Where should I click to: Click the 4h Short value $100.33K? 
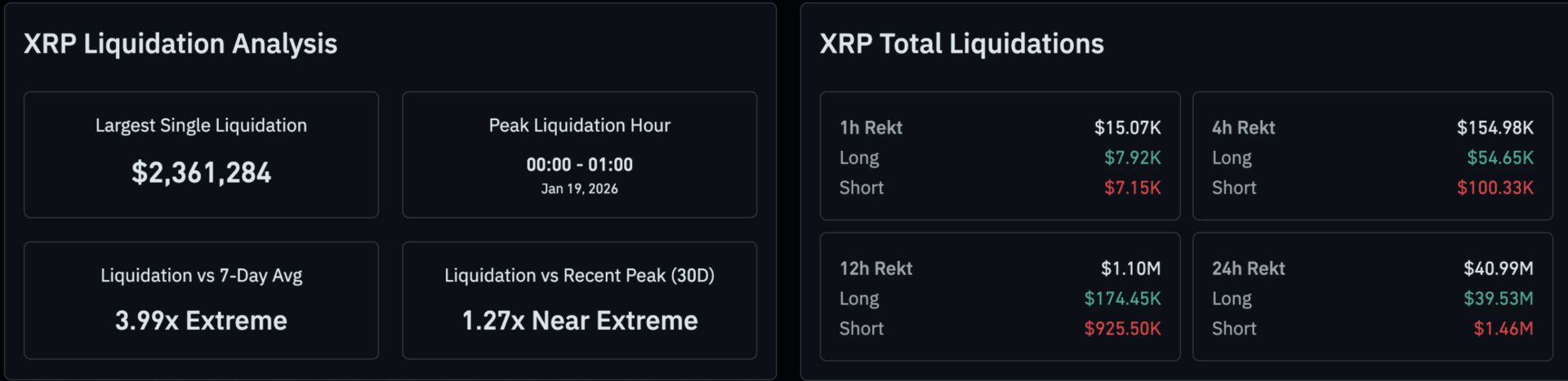[x=1494, y=188]
